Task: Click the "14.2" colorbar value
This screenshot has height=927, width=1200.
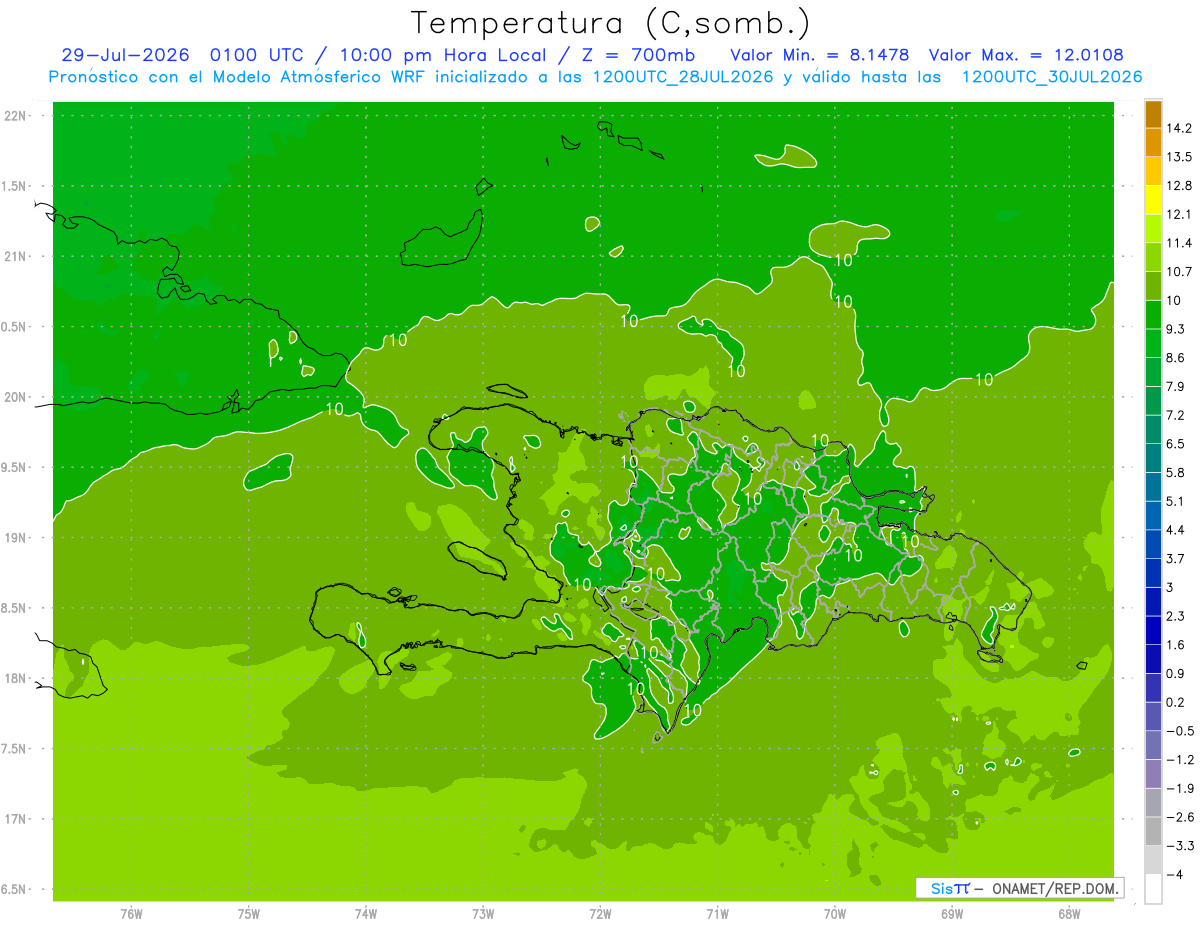Action: 1180,128
